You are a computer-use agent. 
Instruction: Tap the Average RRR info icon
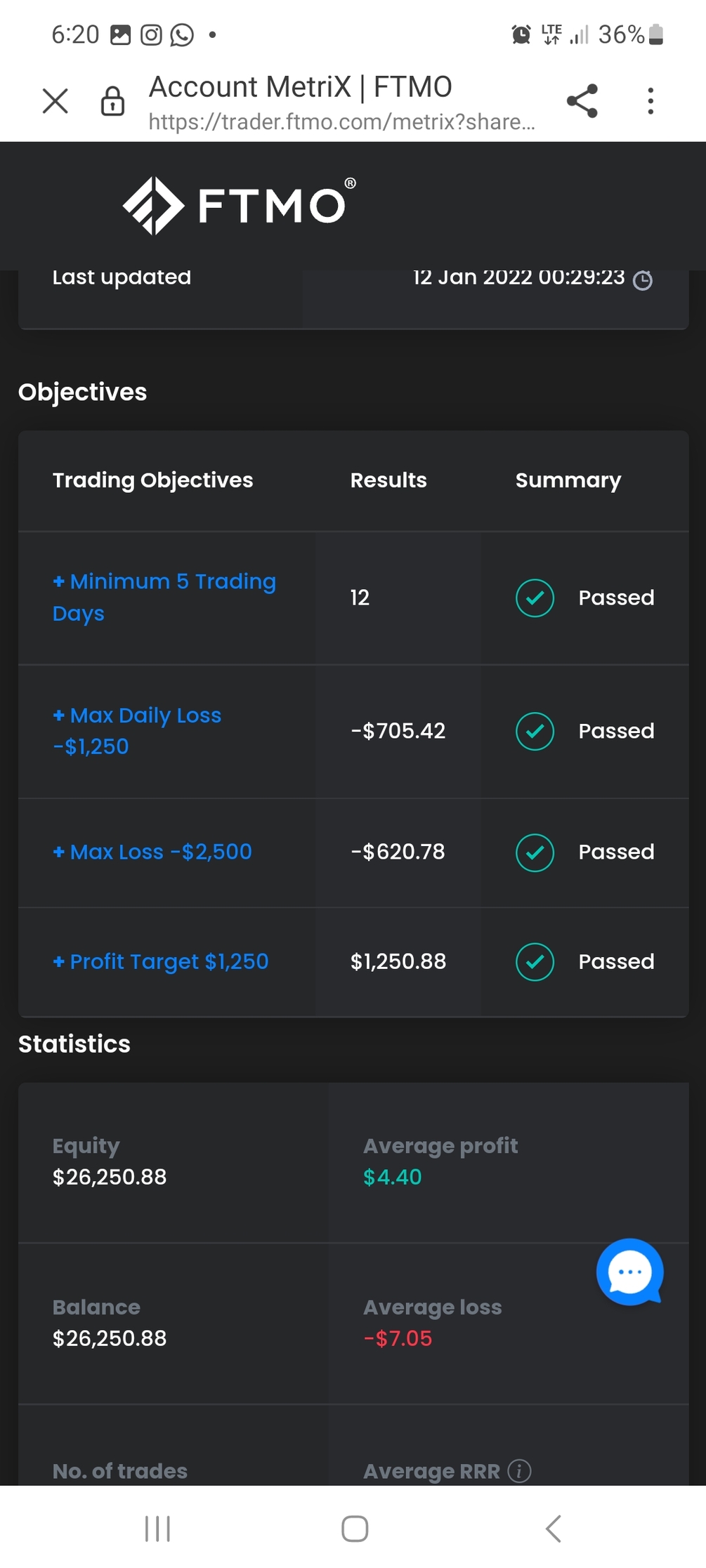pyautogui.click(x=519, y=1470)
